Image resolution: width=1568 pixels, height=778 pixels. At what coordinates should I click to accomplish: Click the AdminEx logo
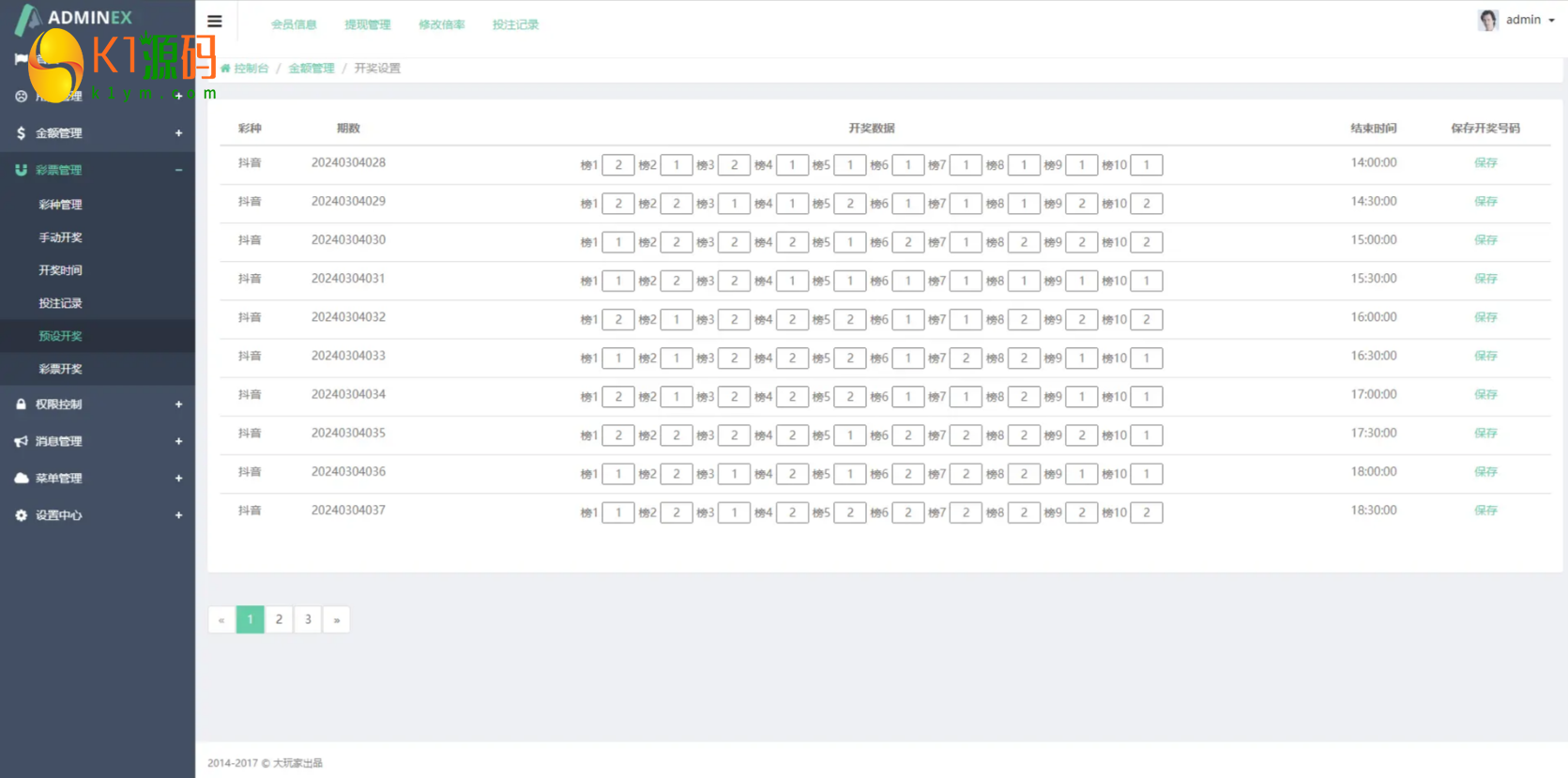[x=75, y=18]
